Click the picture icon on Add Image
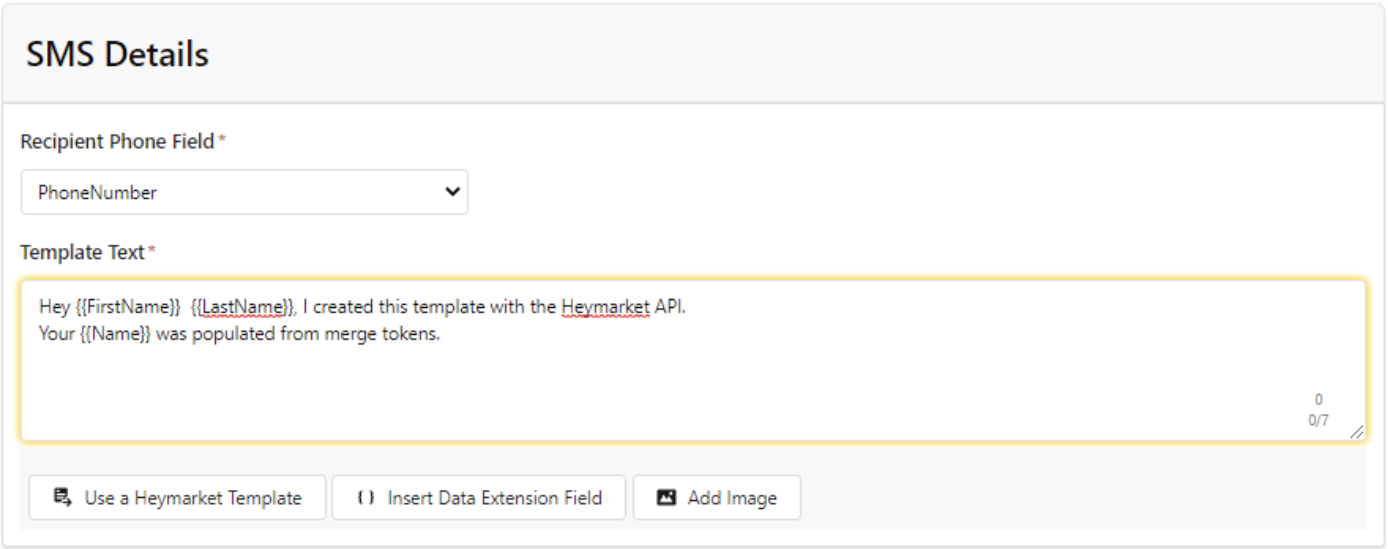 (667, 497)
